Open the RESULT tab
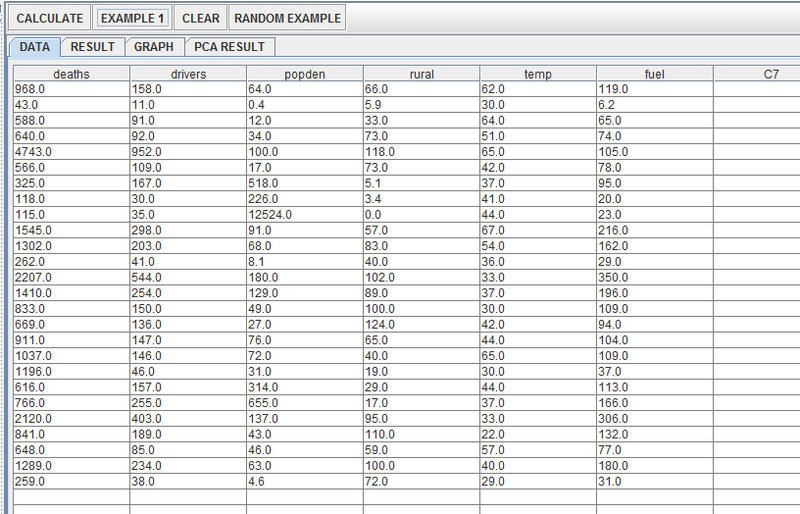The image size is (800, 514). 92,47
